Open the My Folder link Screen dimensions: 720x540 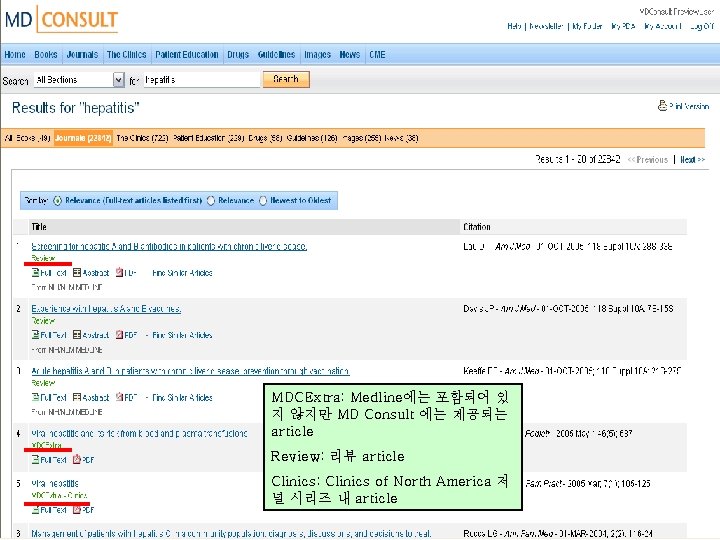click(x=587, y=26)
